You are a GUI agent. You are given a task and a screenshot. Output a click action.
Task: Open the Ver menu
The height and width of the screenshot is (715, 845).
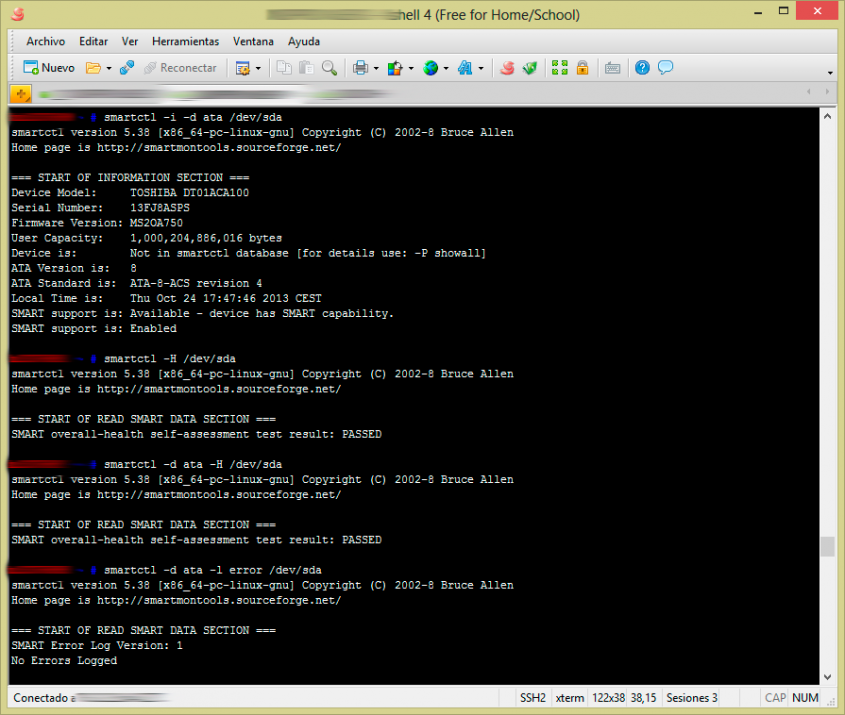[x=129, y=41]
